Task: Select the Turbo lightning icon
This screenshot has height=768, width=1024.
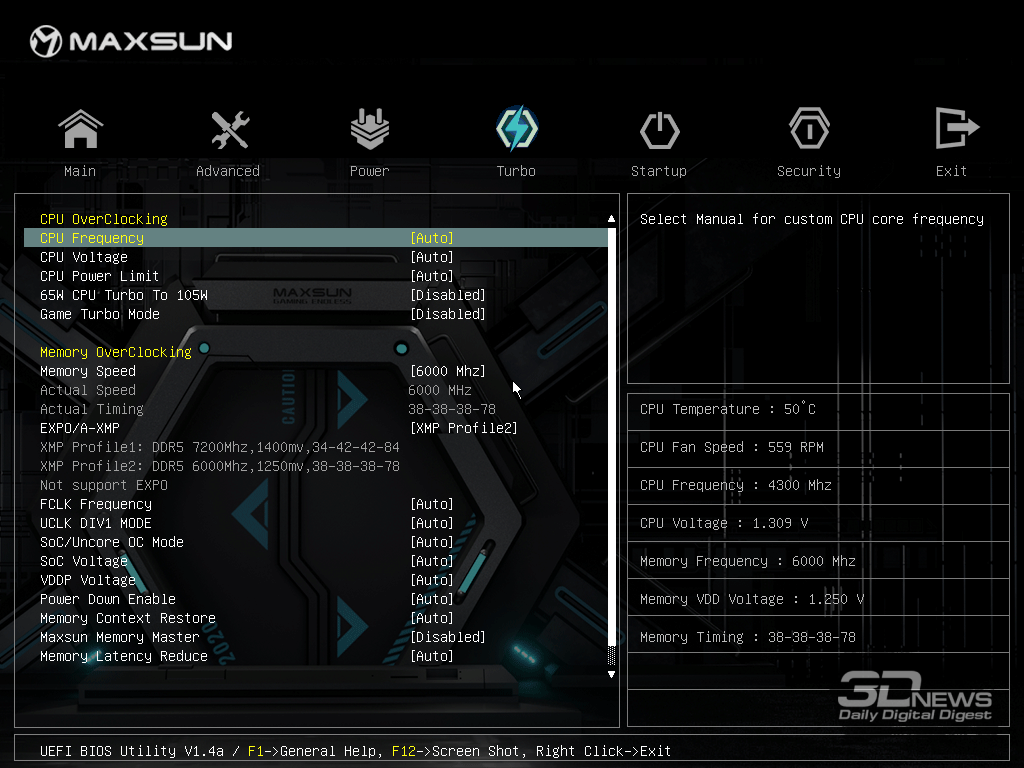Action: (x=517, y=128)
